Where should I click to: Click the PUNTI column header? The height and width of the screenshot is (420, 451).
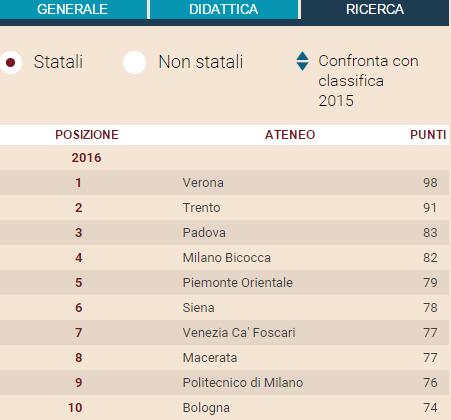[428, 135]
